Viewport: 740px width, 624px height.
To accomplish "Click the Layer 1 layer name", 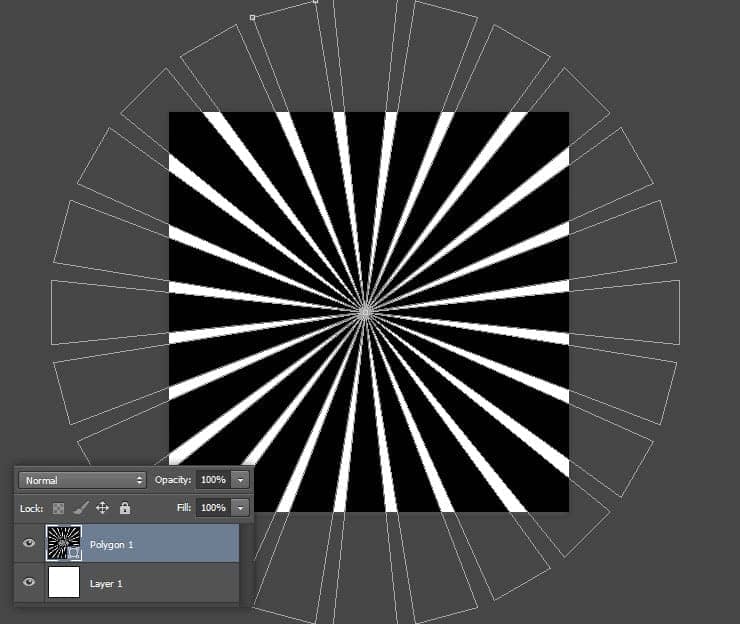I will coord(106,584).
